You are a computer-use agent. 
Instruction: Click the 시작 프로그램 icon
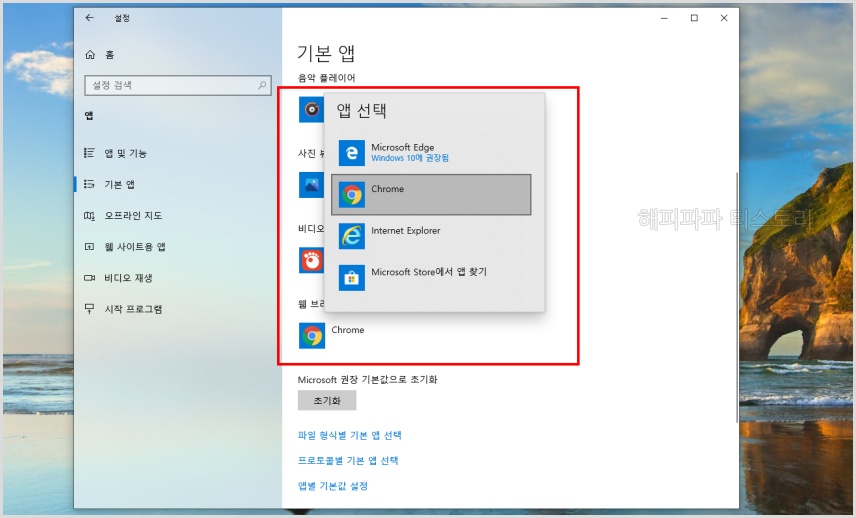(89, 309)
